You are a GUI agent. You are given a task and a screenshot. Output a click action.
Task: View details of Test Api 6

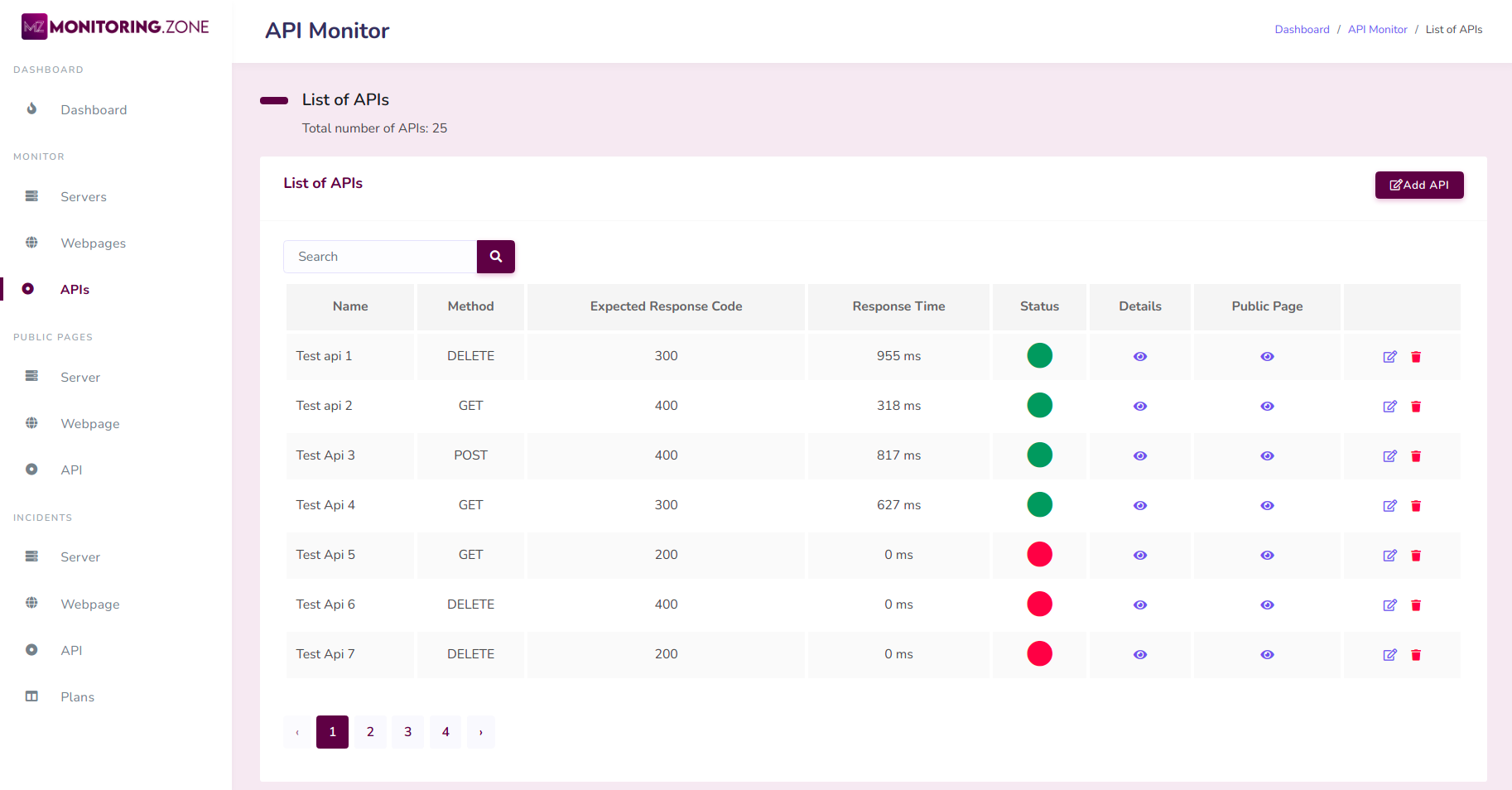coord(1139,605)
